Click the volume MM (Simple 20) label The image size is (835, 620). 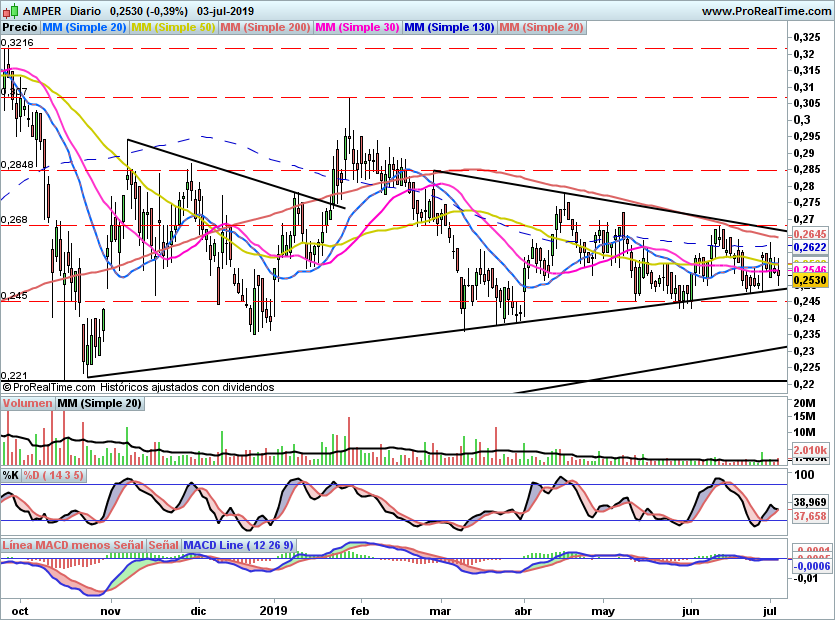tap(99, 403)
